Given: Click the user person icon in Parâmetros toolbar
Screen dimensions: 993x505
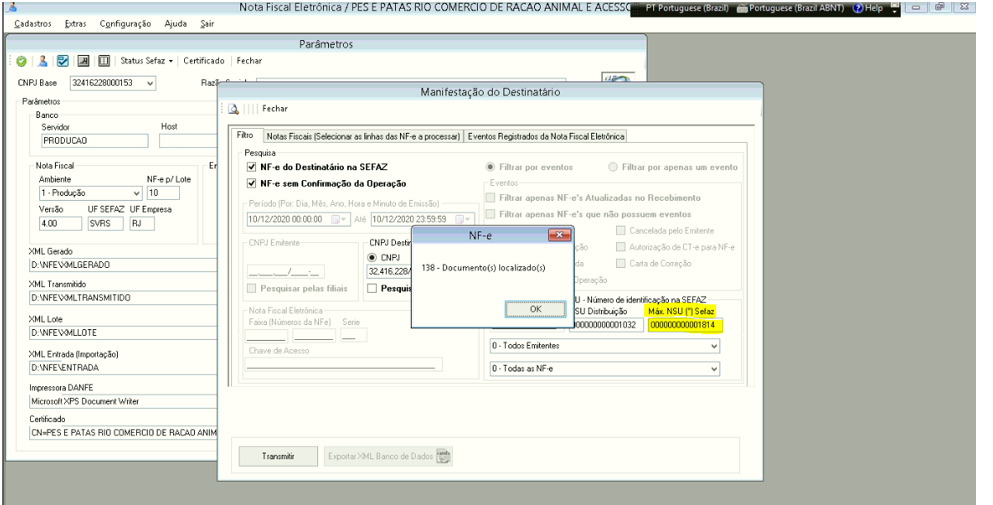Looking at the screenshot, I should (x=42, y=61).
